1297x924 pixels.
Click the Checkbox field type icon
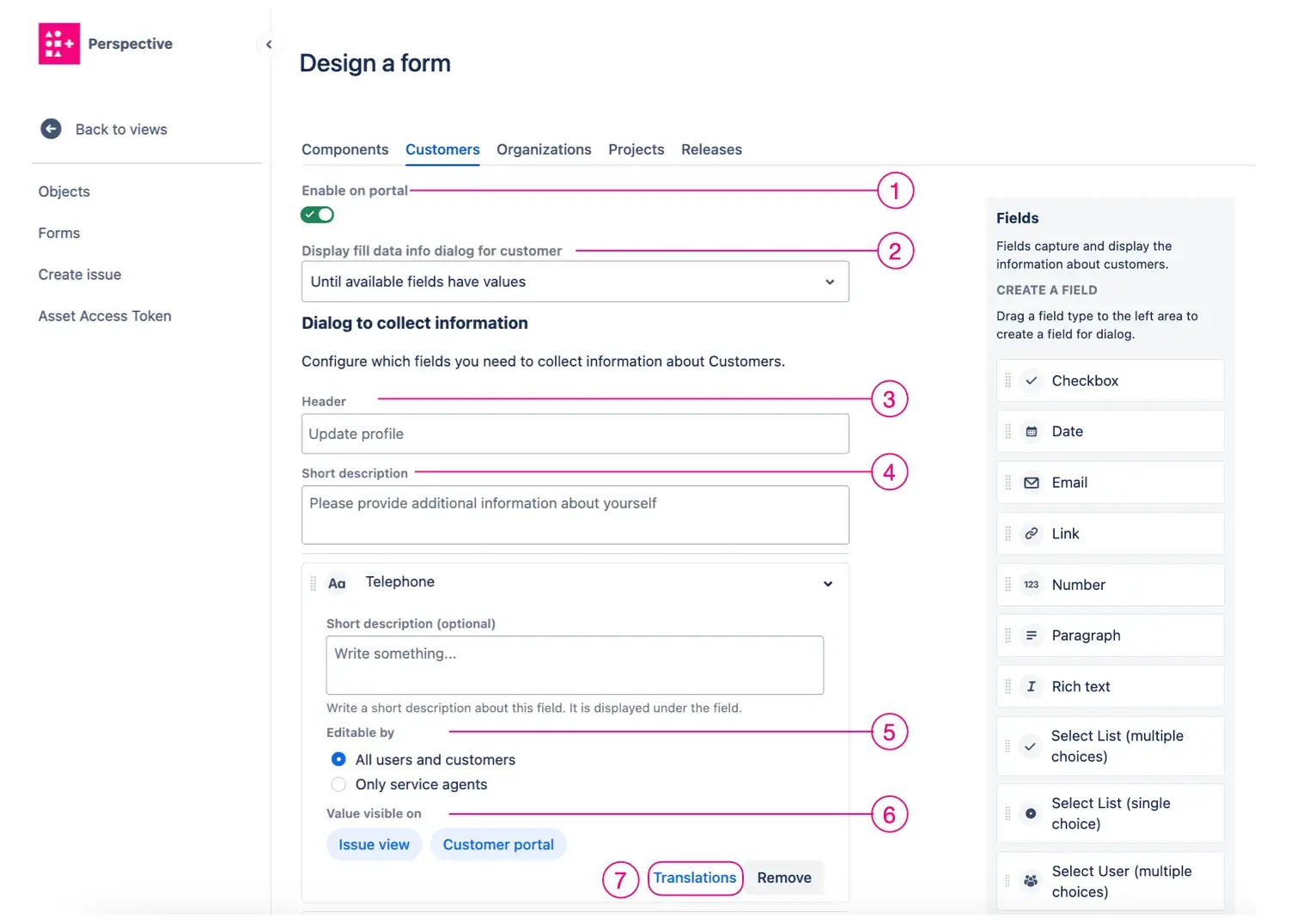(1031, 380)
